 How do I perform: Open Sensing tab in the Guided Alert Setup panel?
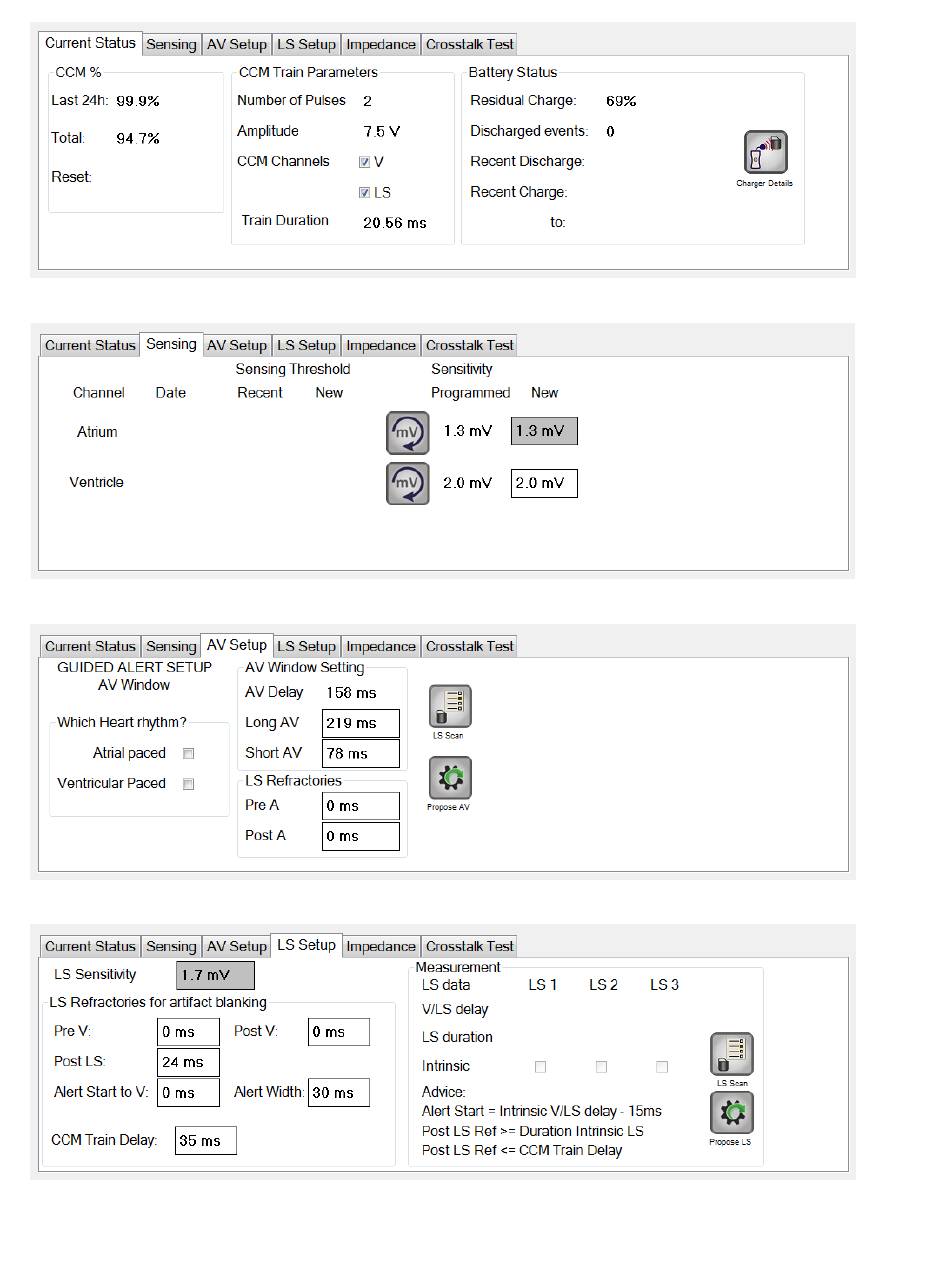pyautogui.click(x=171, y=646)
